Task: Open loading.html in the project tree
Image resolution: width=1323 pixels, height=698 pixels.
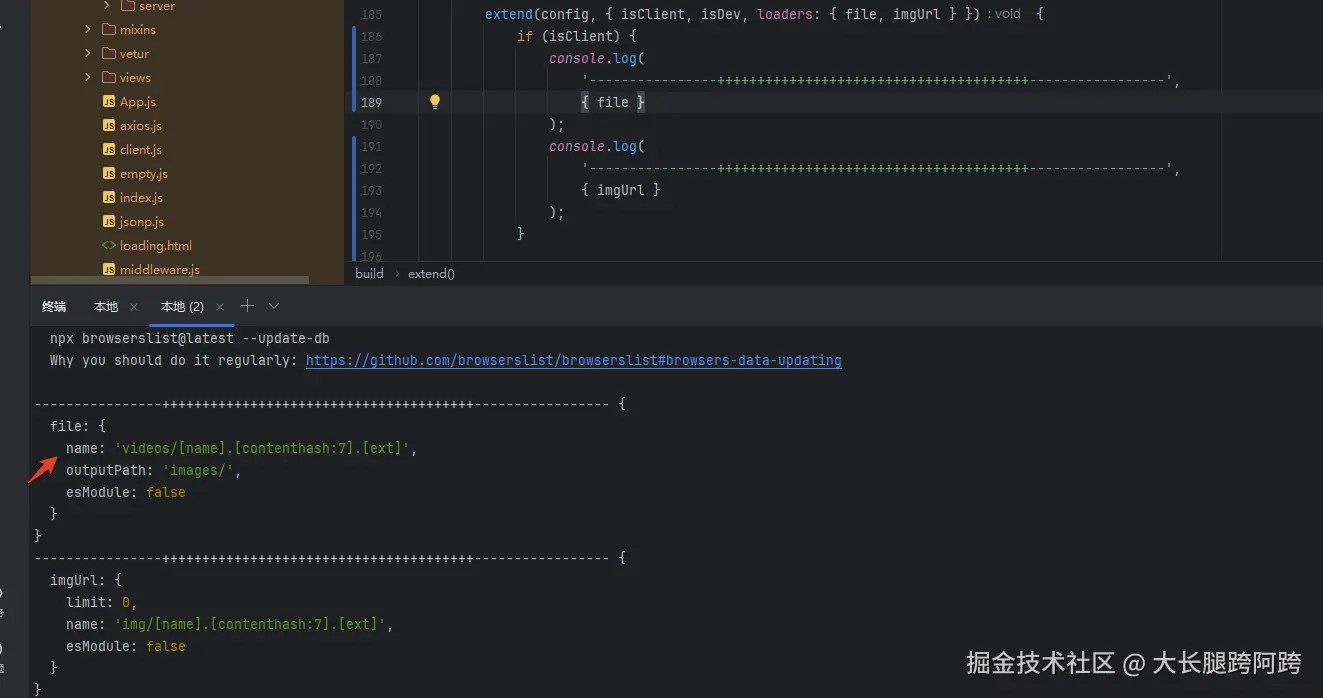Action: pos(156,246)
